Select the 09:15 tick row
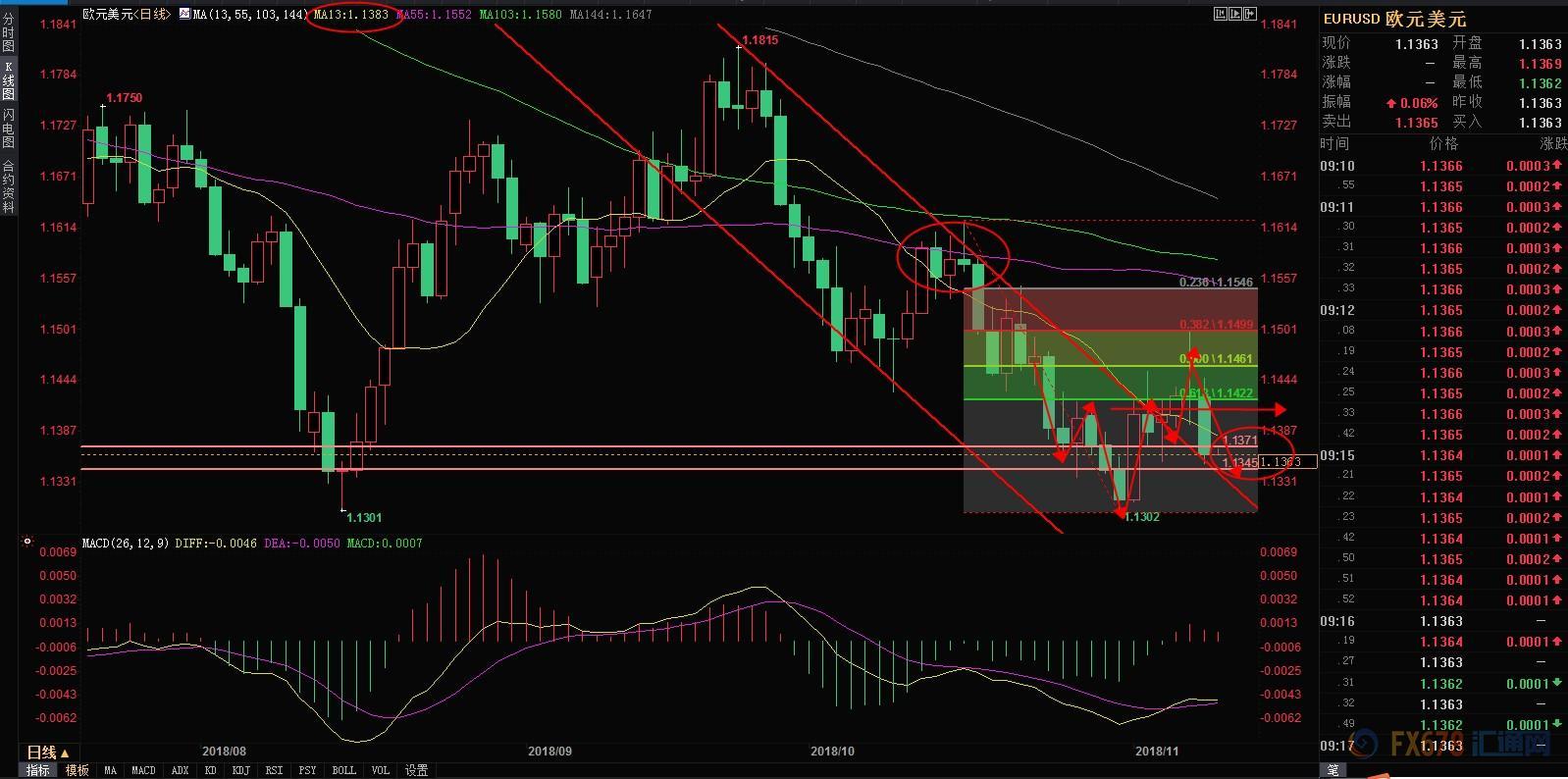This screenshot has width=1568, height=779. click(x=1442, y=455)
